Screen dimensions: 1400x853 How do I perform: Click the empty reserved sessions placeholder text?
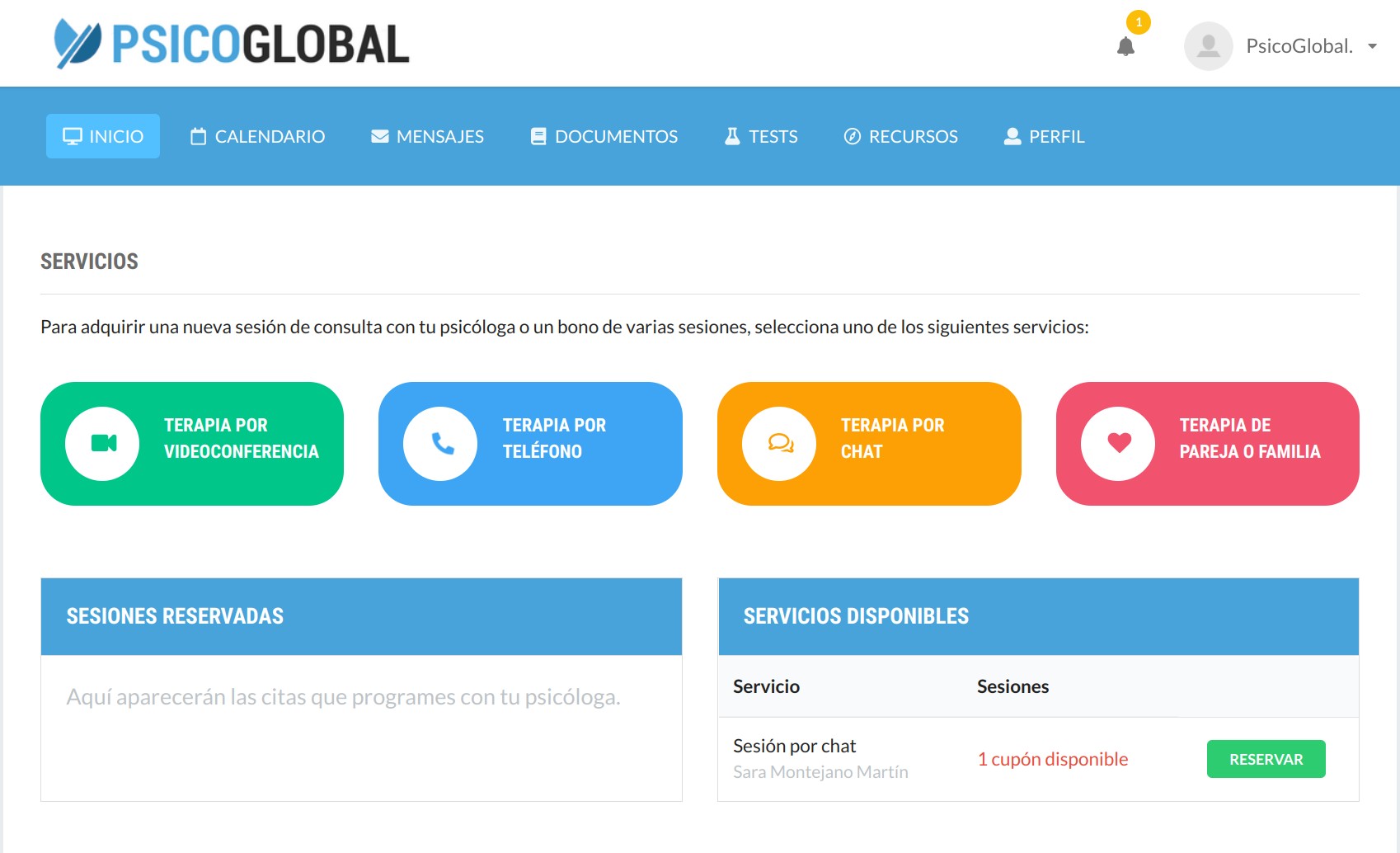click(343, 697)
